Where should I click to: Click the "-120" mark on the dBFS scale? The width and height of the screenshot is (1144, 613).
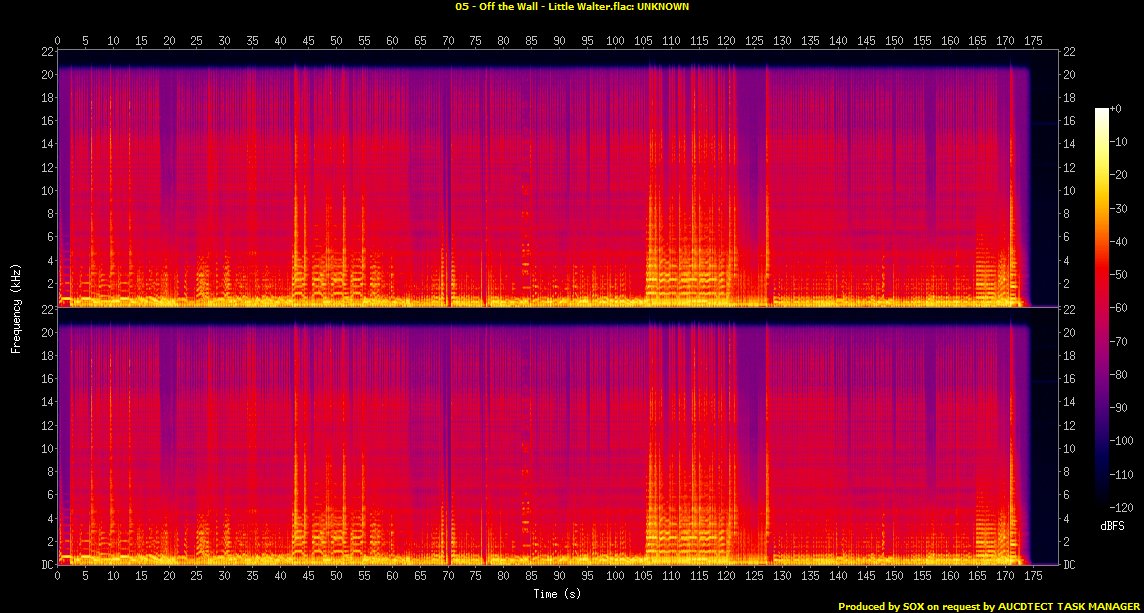point(1123,508)
